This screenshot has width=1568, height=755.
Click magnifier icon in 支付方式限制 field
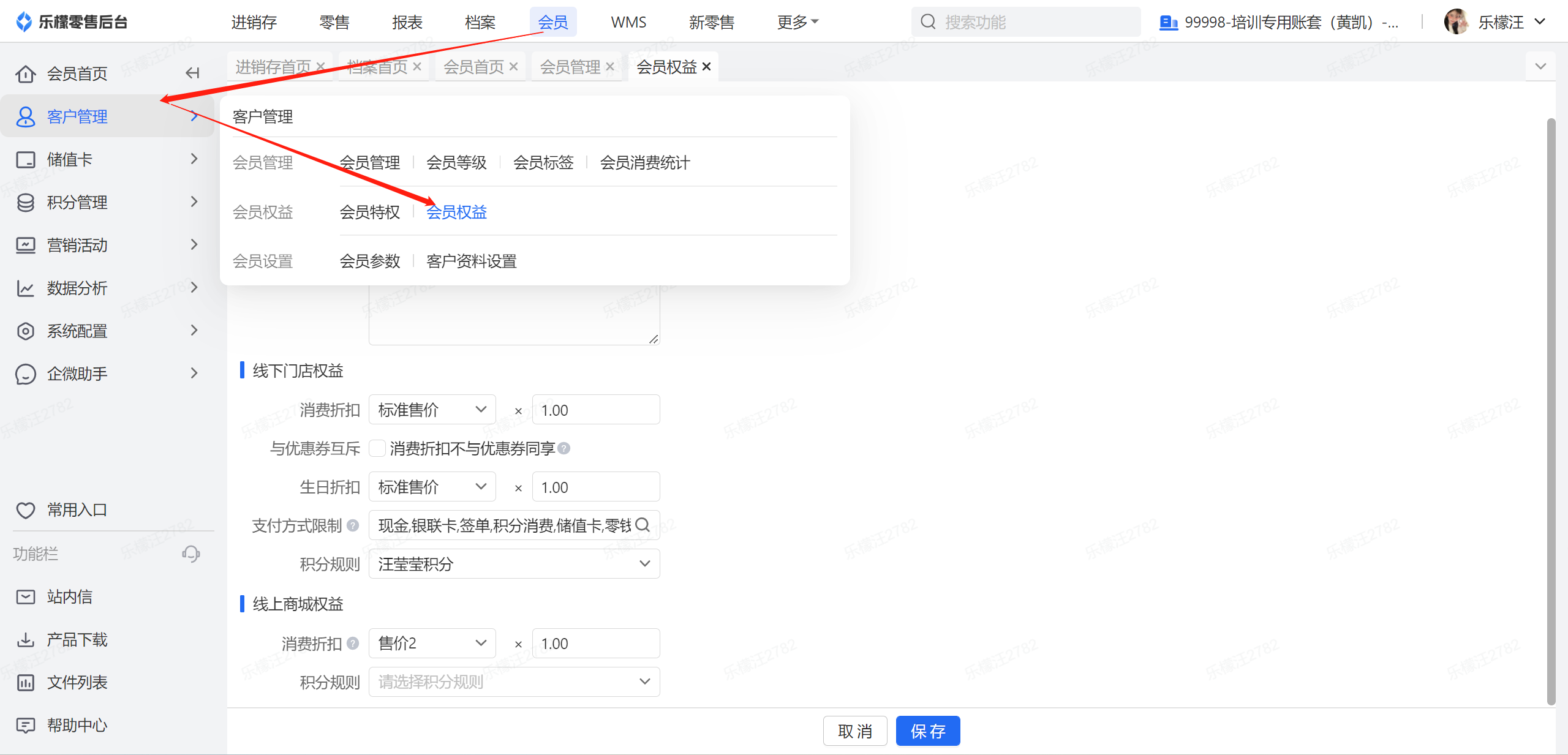click(x=643, y=525)
